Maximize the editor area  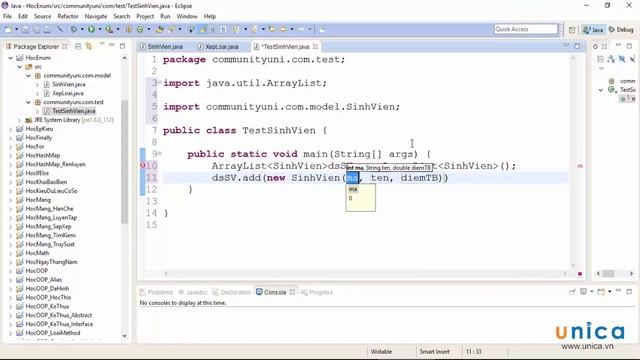pyautogui.click(x=577, y=46)
